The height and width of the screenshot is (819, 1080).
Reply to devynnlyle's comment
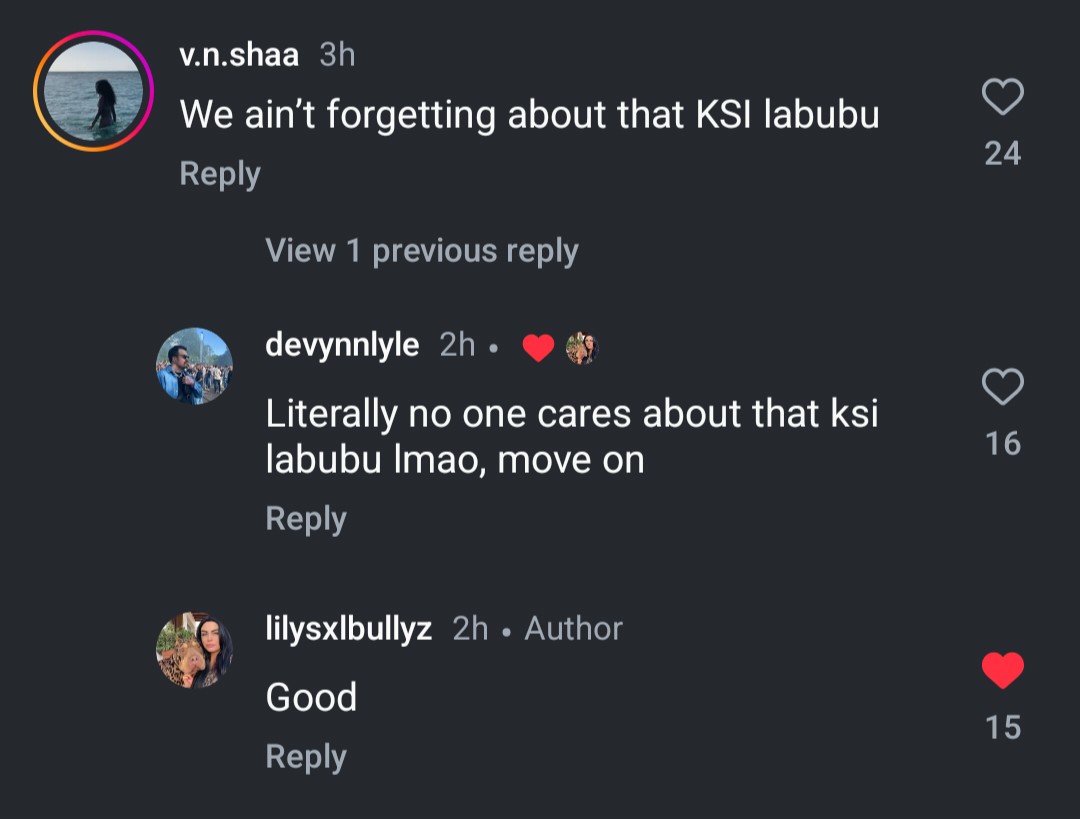(305, 518)
